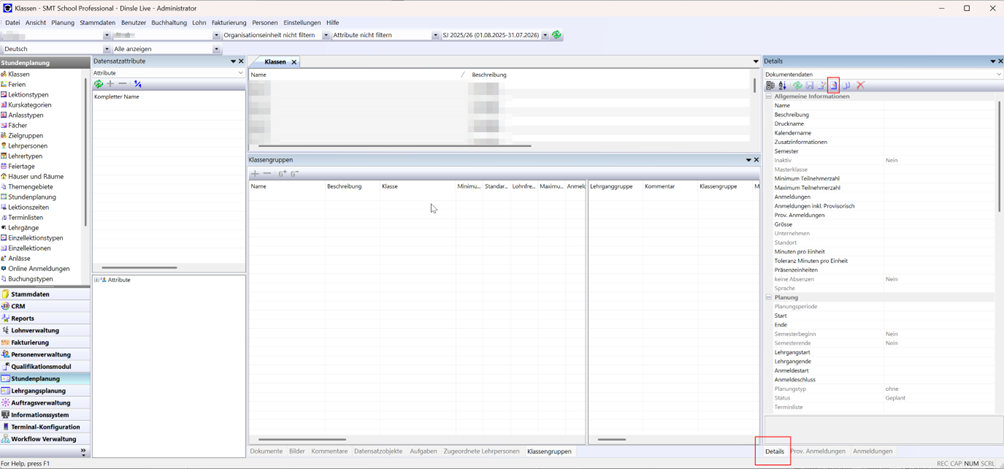Open the school year SJ 2025/26 dropdown
The image size is (1004, 469).
[x=545, y=35]
